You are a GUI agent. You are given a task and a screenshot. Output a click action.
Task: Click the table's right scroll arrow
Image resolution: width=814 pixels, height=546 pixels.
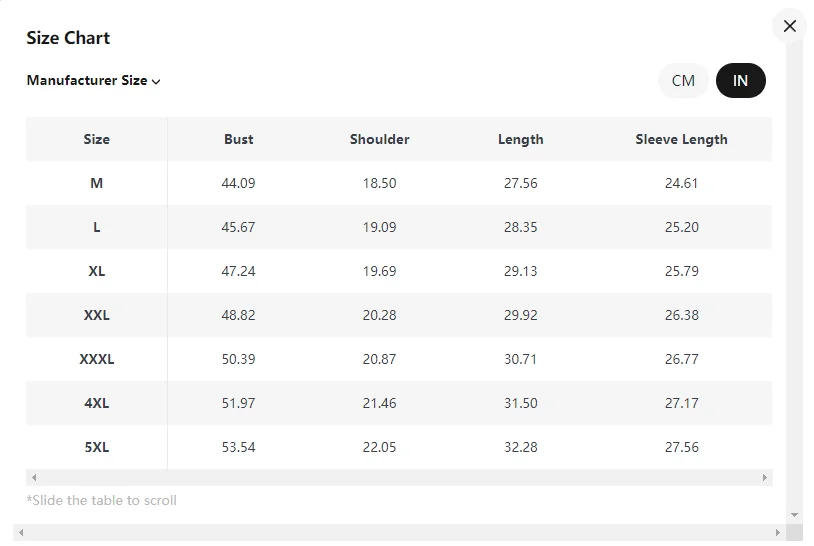tap(766, 478)
